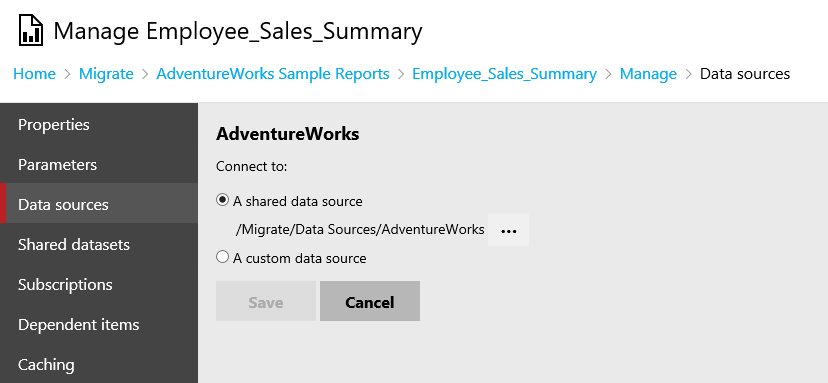The height and width of the screenshot is (383, 828).
Task: Click the /Migrate/Data Sources/AdventureWorks path text
Action: tap(360, 229)
